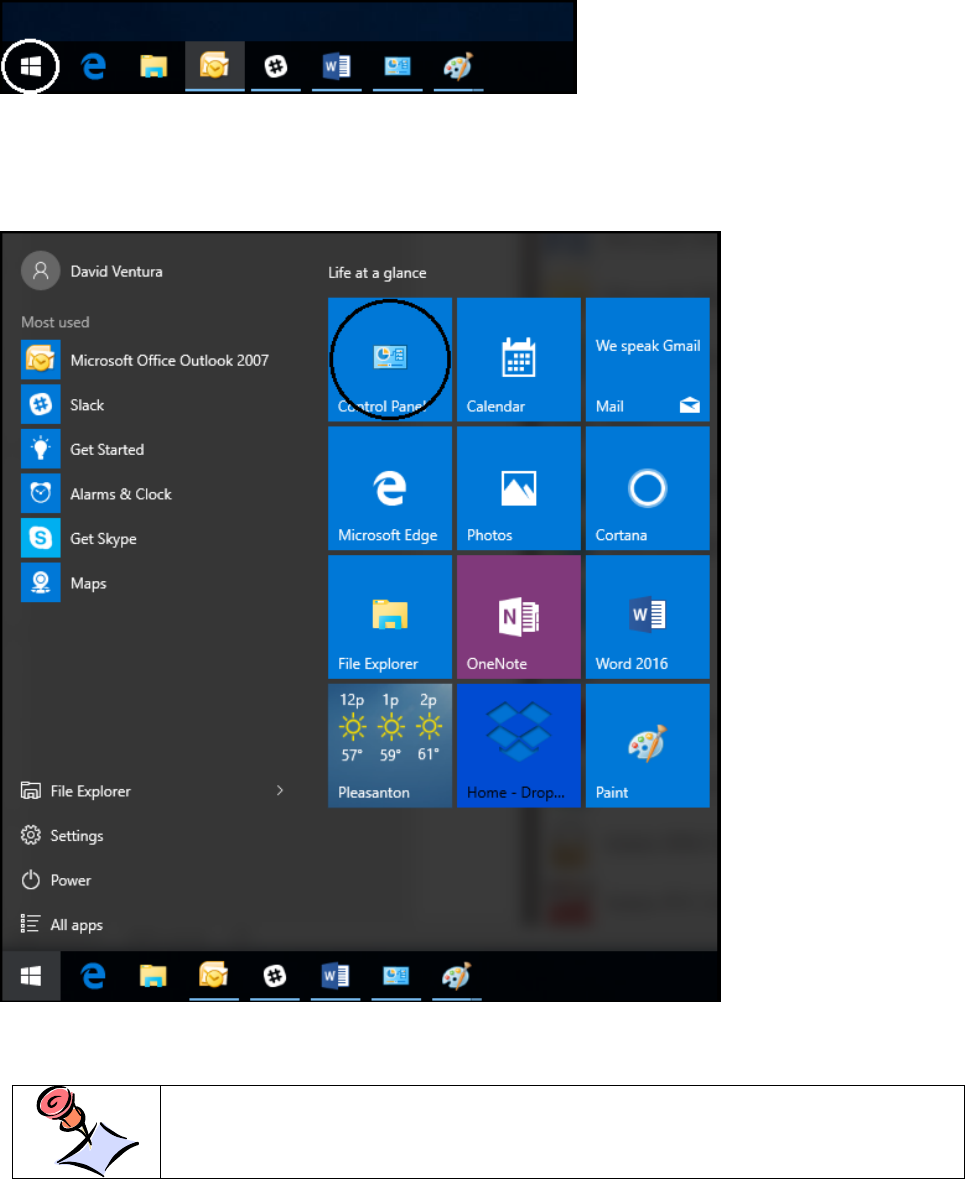Open File Explorer from the bottom taskbar

click(x=153, y=976)
